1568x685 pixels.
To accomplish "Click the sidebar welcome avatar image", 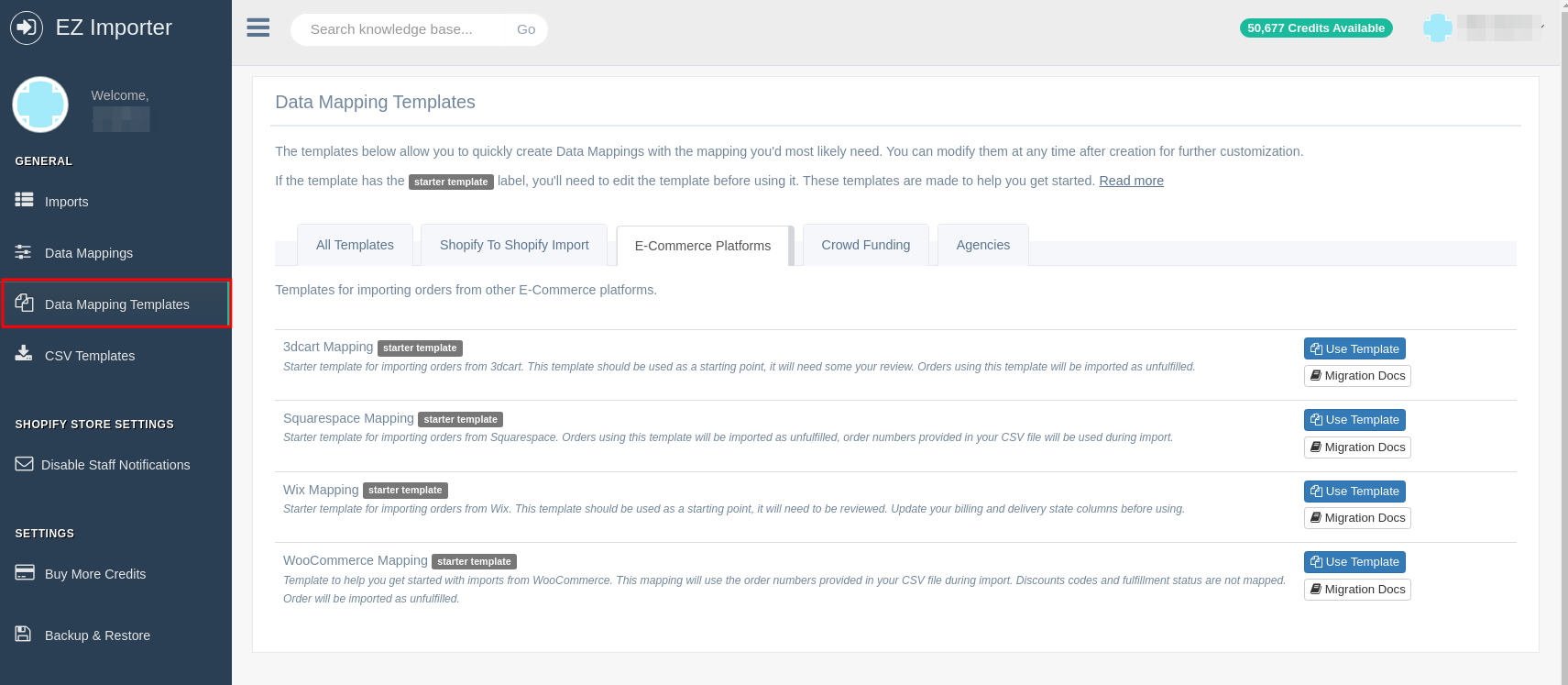I will (40, 105).
